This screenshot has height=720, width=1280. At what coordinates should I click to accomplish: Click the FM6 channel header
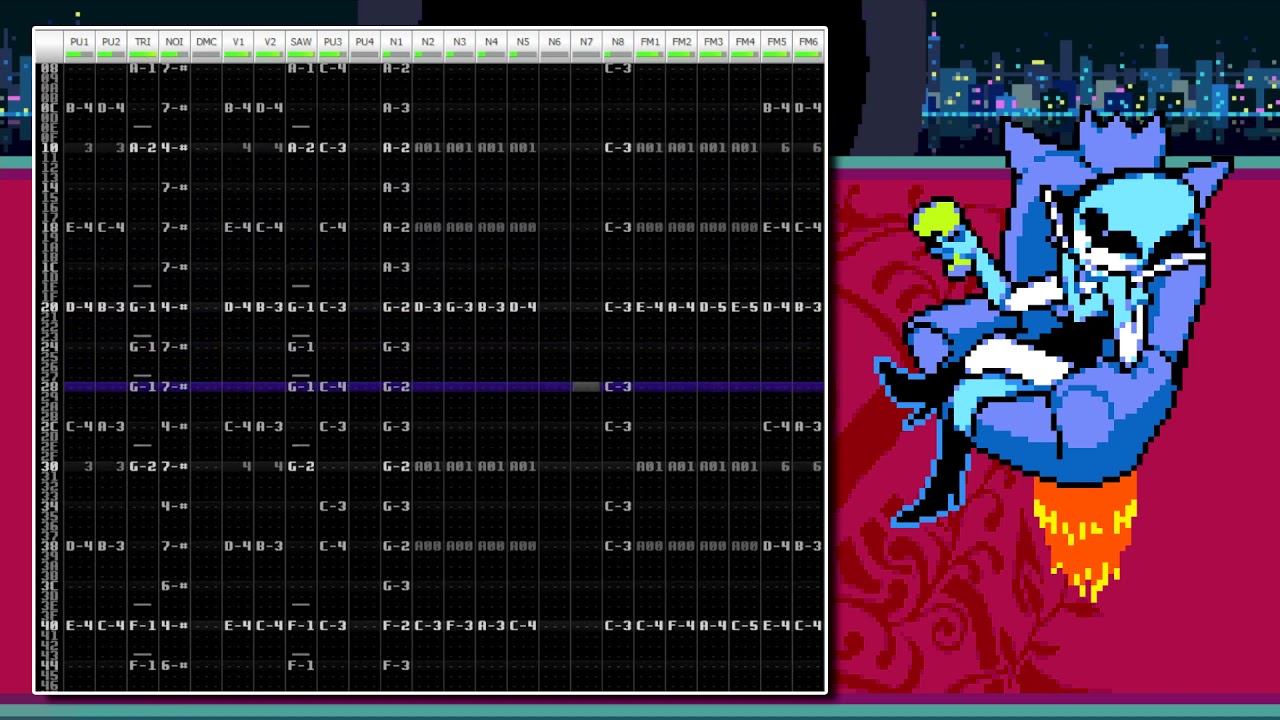point(808,46)
